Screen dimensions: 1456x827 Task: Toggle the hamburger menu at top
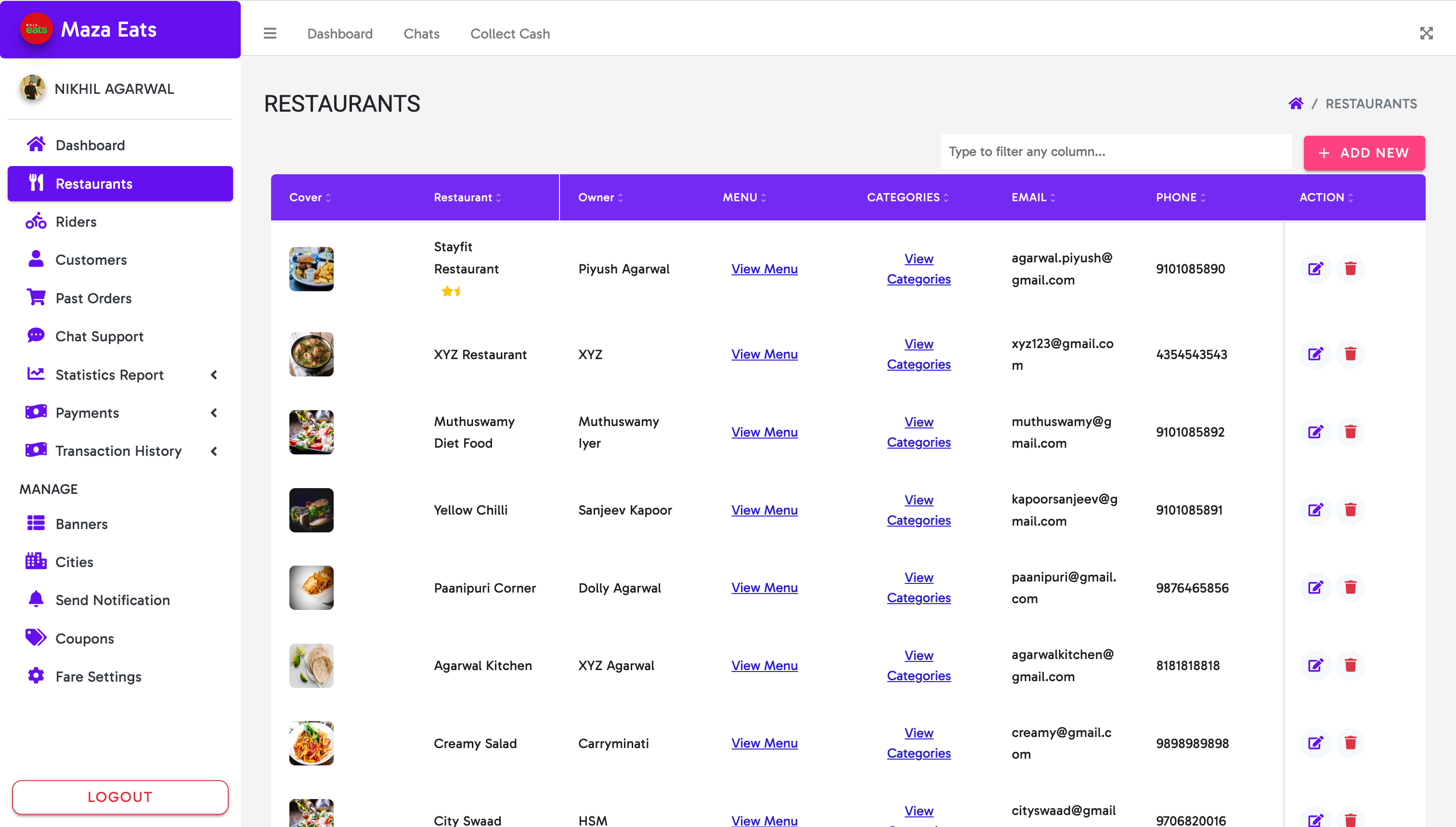tap(270, 34)
